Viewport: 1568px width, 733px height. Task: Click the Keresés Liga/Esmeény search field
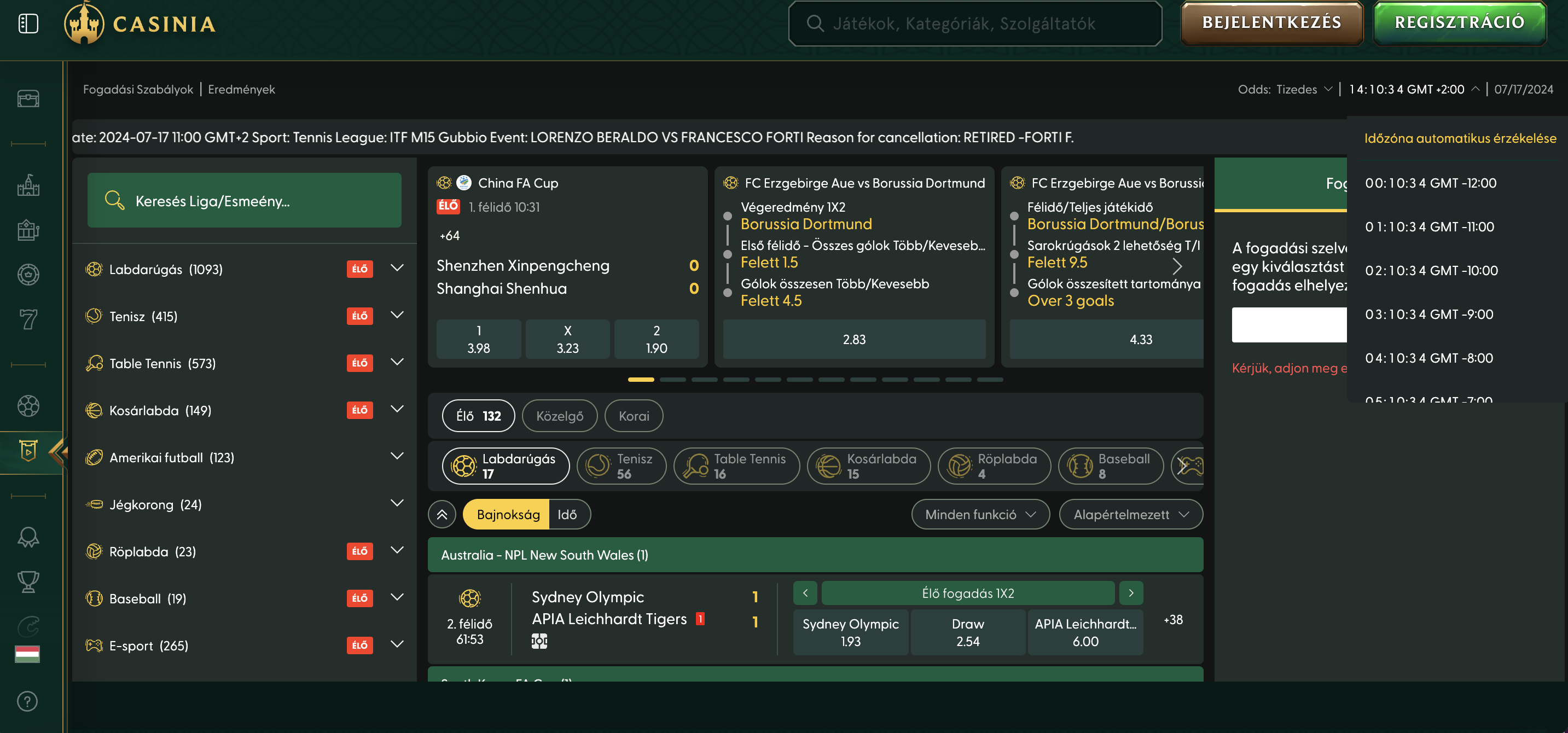pos(244,200)
